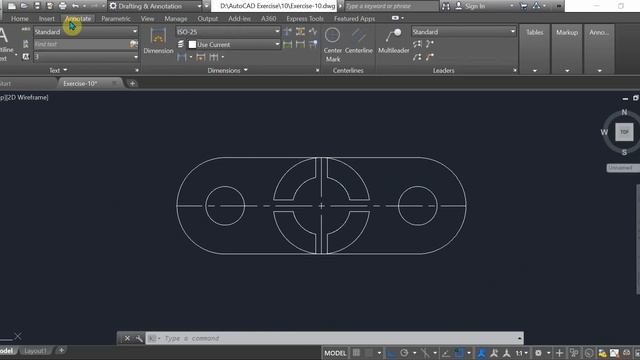Click the close X on command line

coord(127,338)
